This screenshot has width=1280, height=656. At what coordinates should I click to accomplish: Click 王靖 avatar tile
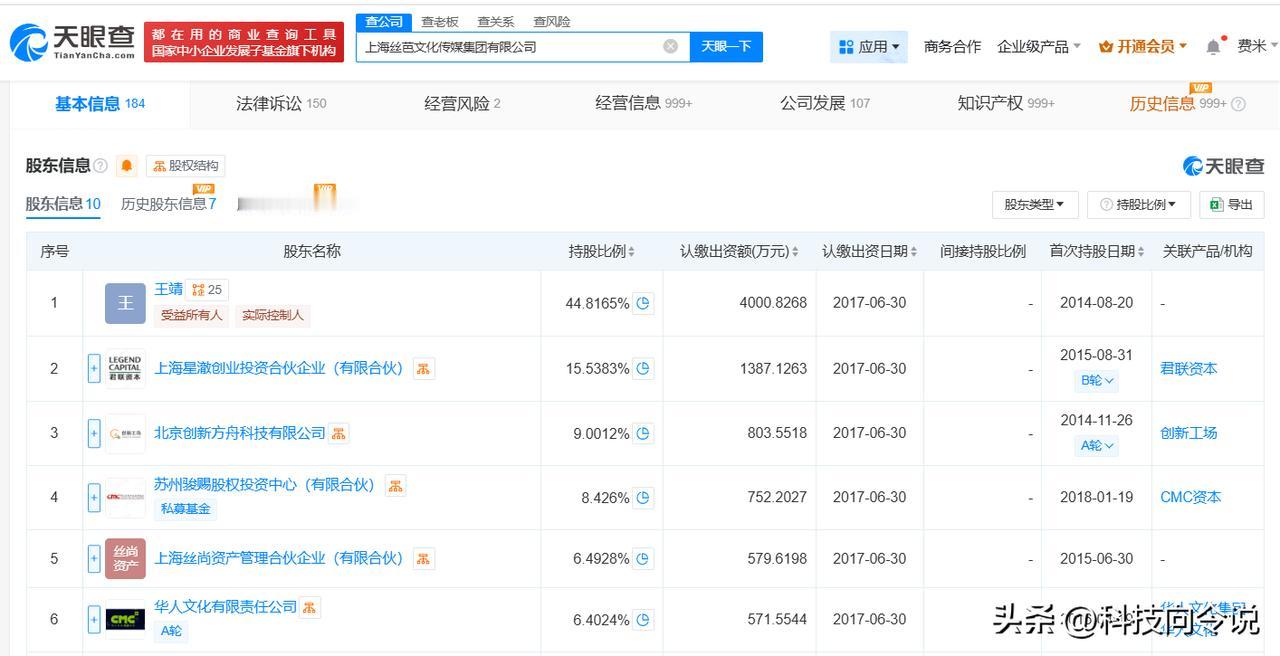click(125, 303)
